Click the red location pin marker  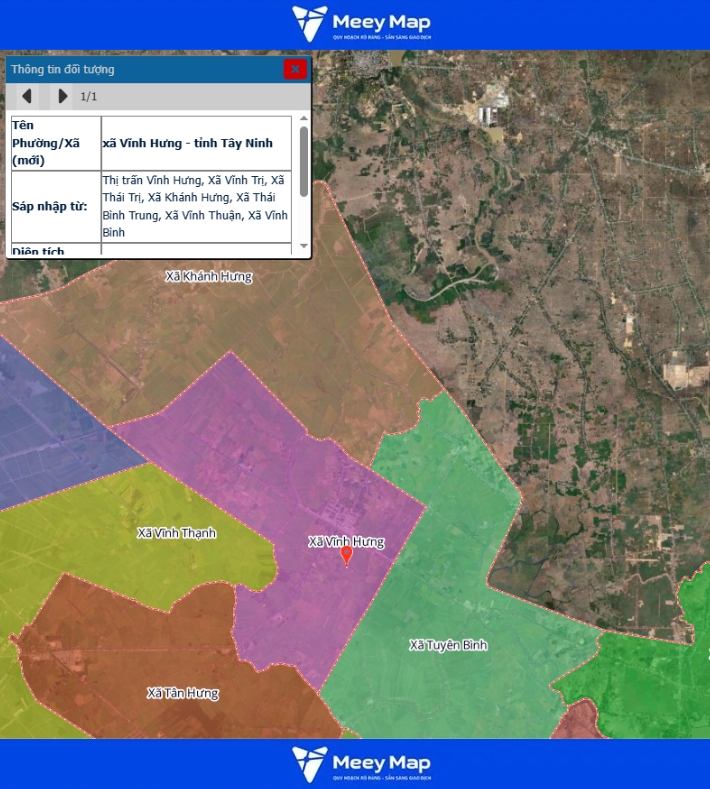tap(347, 555)
